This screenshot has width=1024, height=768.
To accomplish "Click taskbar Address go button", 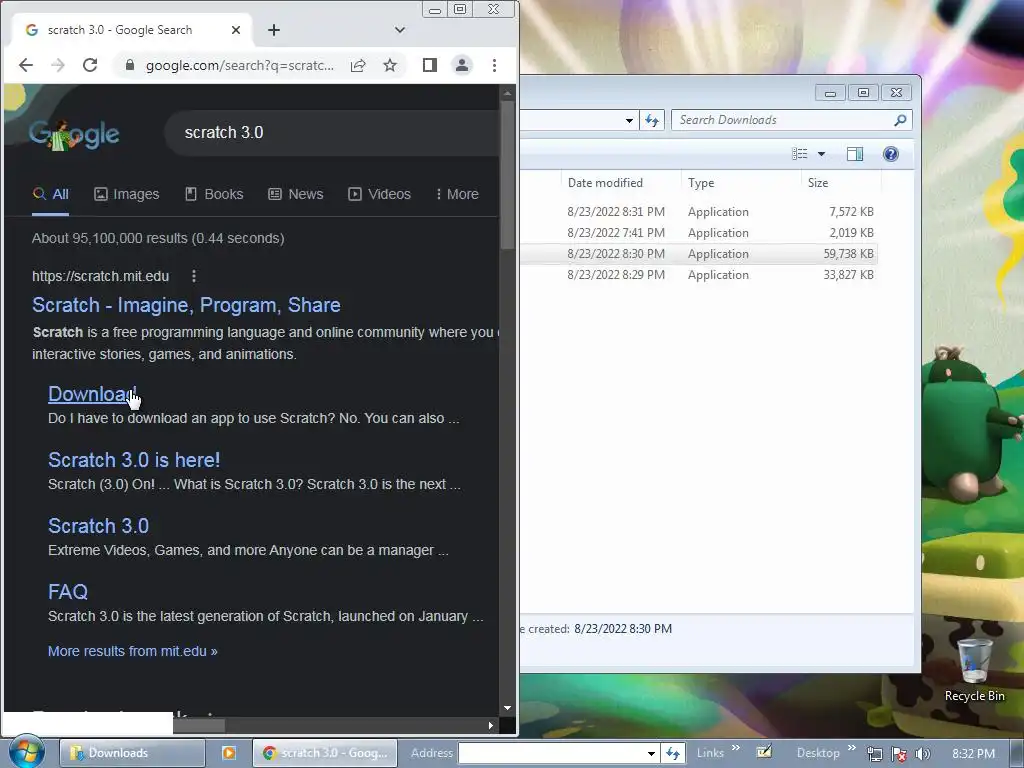I will (x=673, y=753).
